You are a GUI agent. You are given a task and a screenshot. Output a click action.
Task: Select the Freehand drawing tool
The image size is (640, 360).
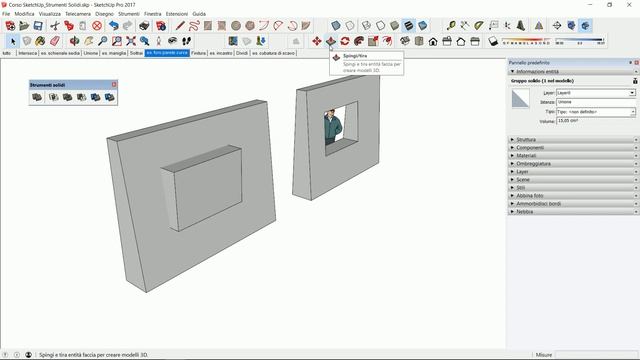[x=194, y=26]
